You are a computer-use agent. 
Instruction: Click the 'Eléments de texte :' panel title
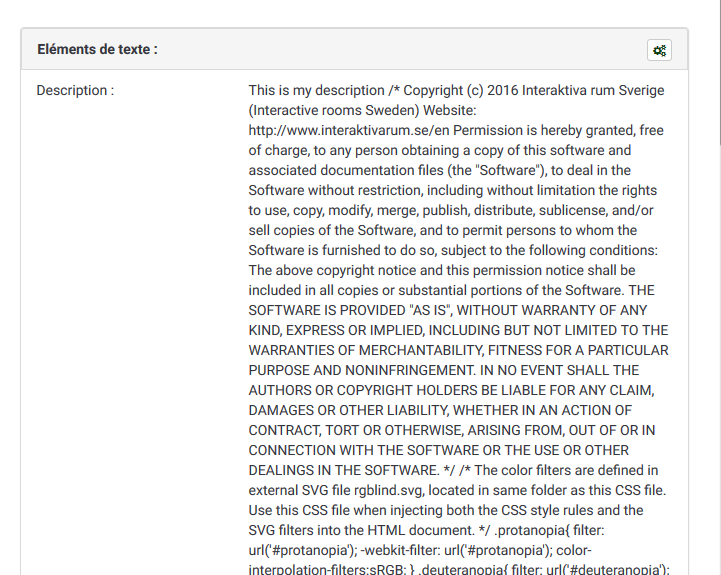97,49
